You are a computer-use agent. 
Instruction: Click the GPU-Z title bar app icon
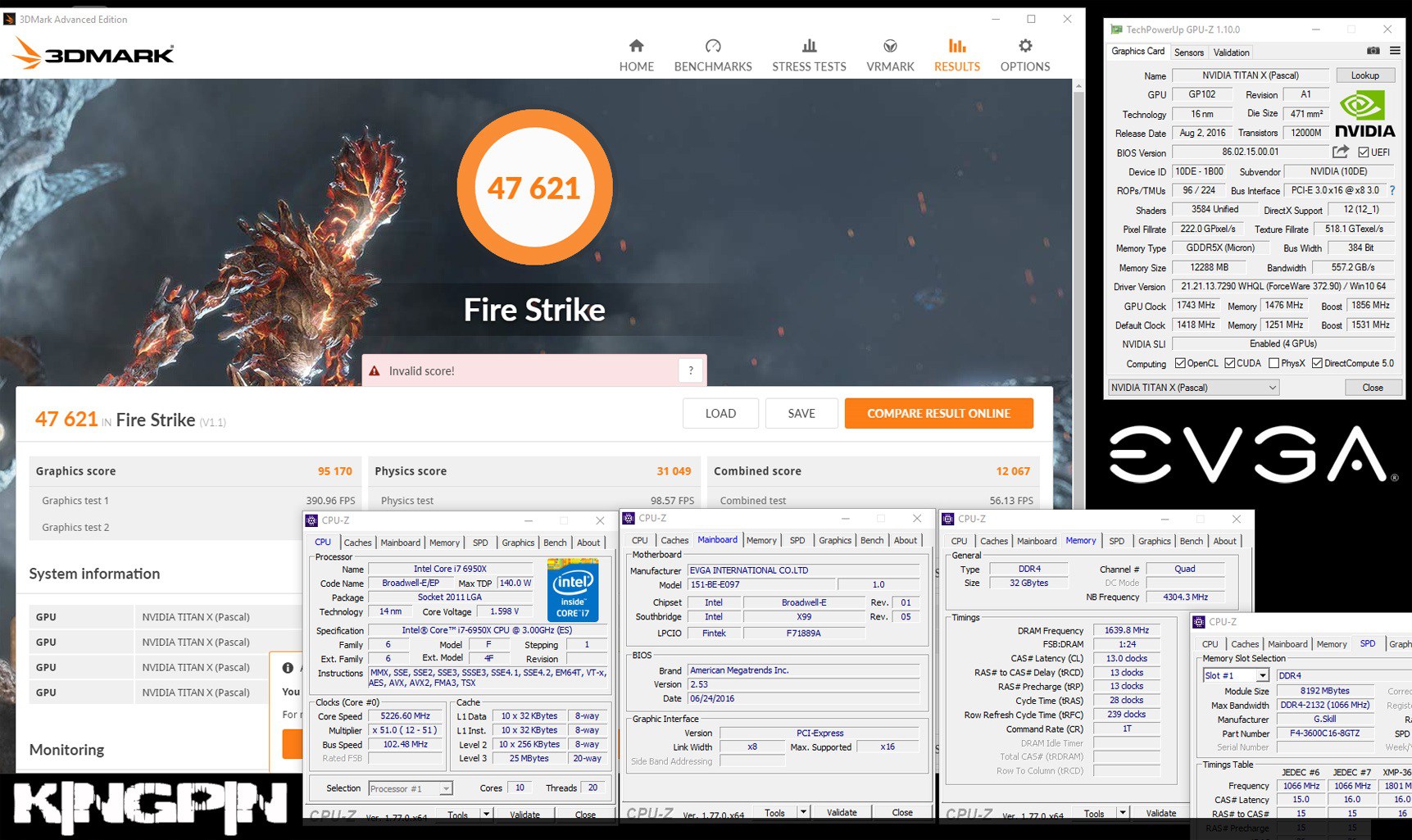(x=1116, y=30)
